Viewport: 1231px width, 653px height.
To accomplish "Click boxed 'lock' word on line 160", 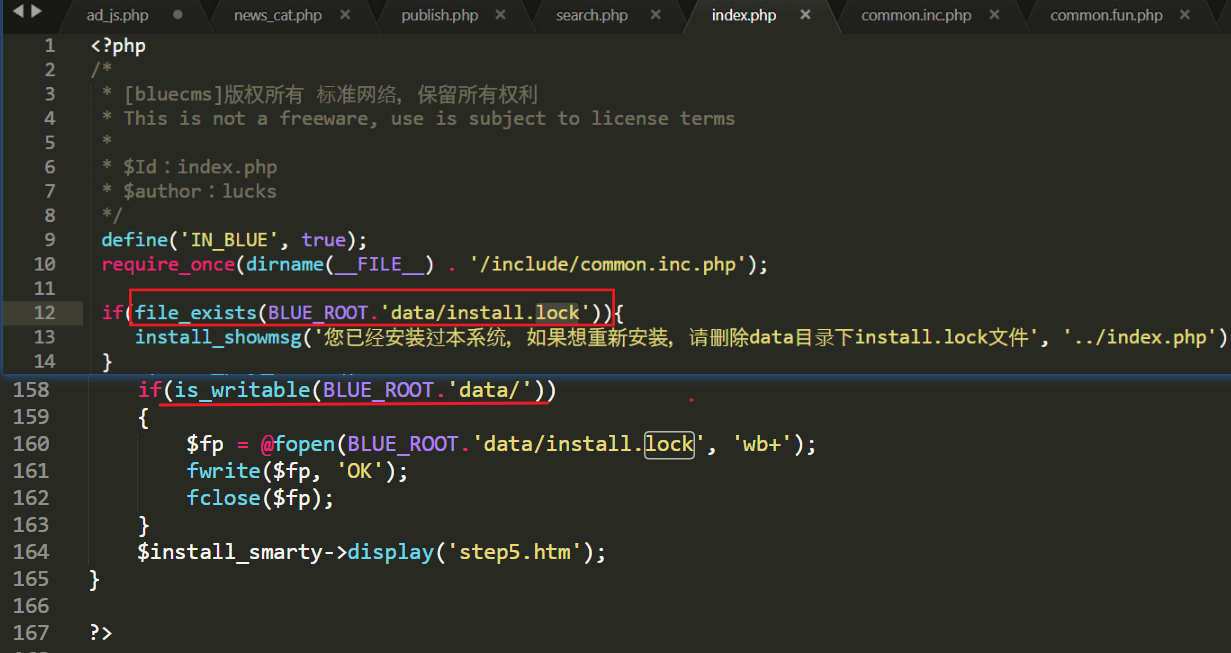I will click(x=670, y=444).
